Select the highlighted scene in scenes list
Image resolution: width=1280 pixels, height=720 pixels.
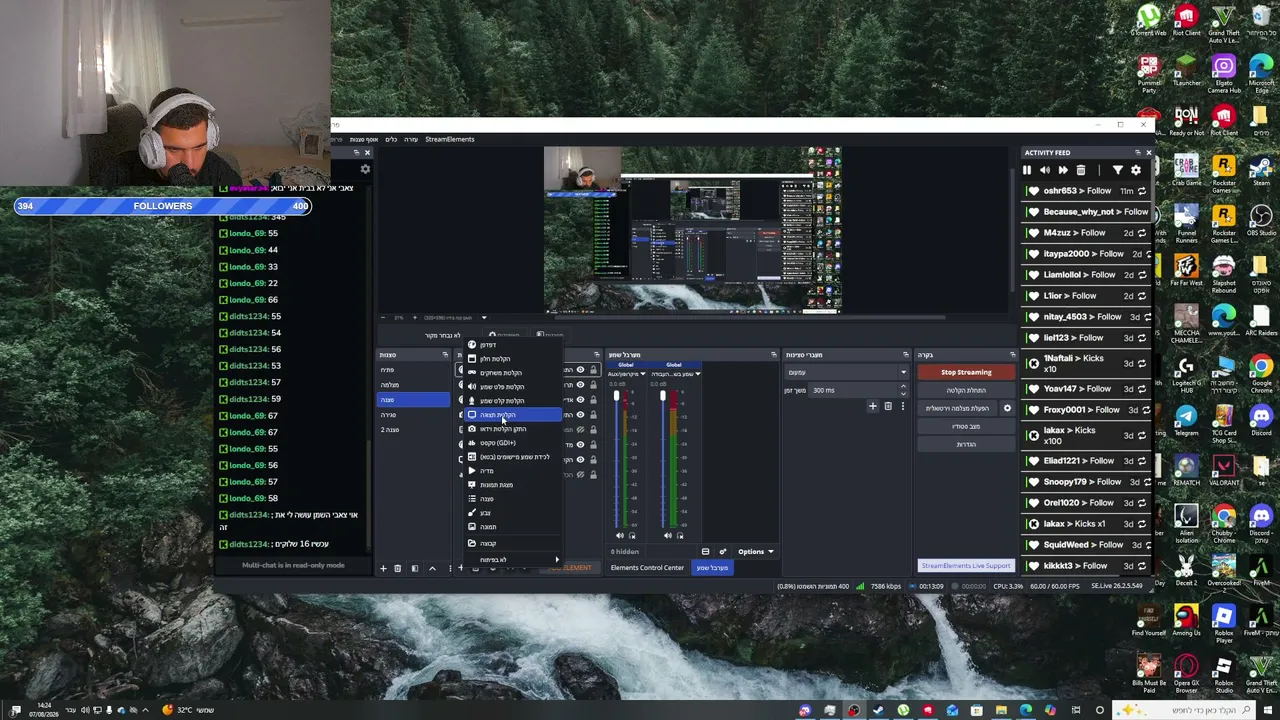click(414, 400)
